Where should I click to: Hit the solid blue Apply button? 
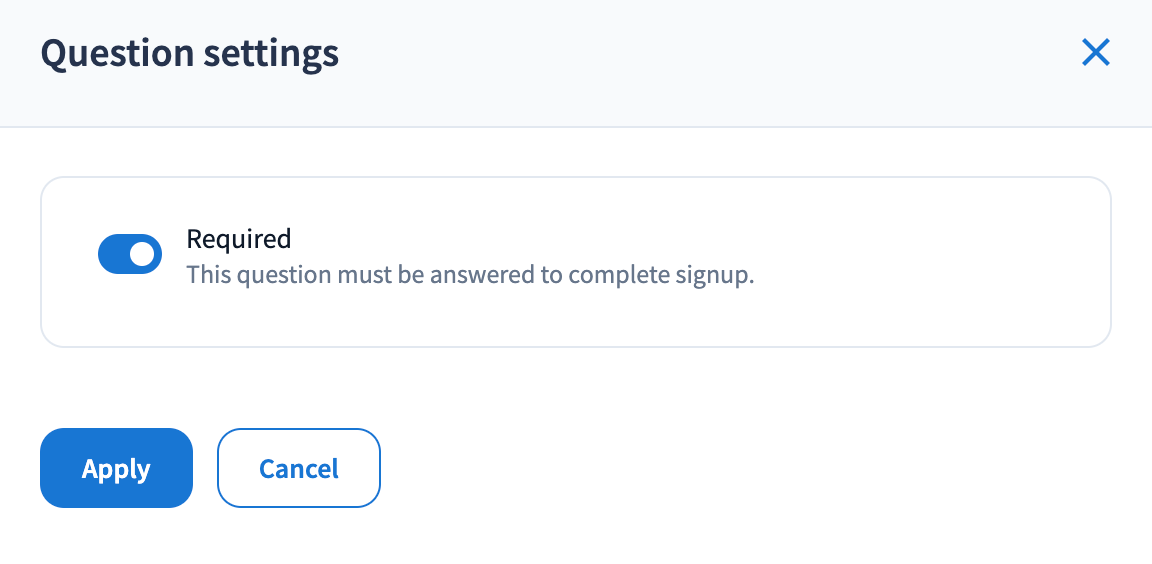116,468
